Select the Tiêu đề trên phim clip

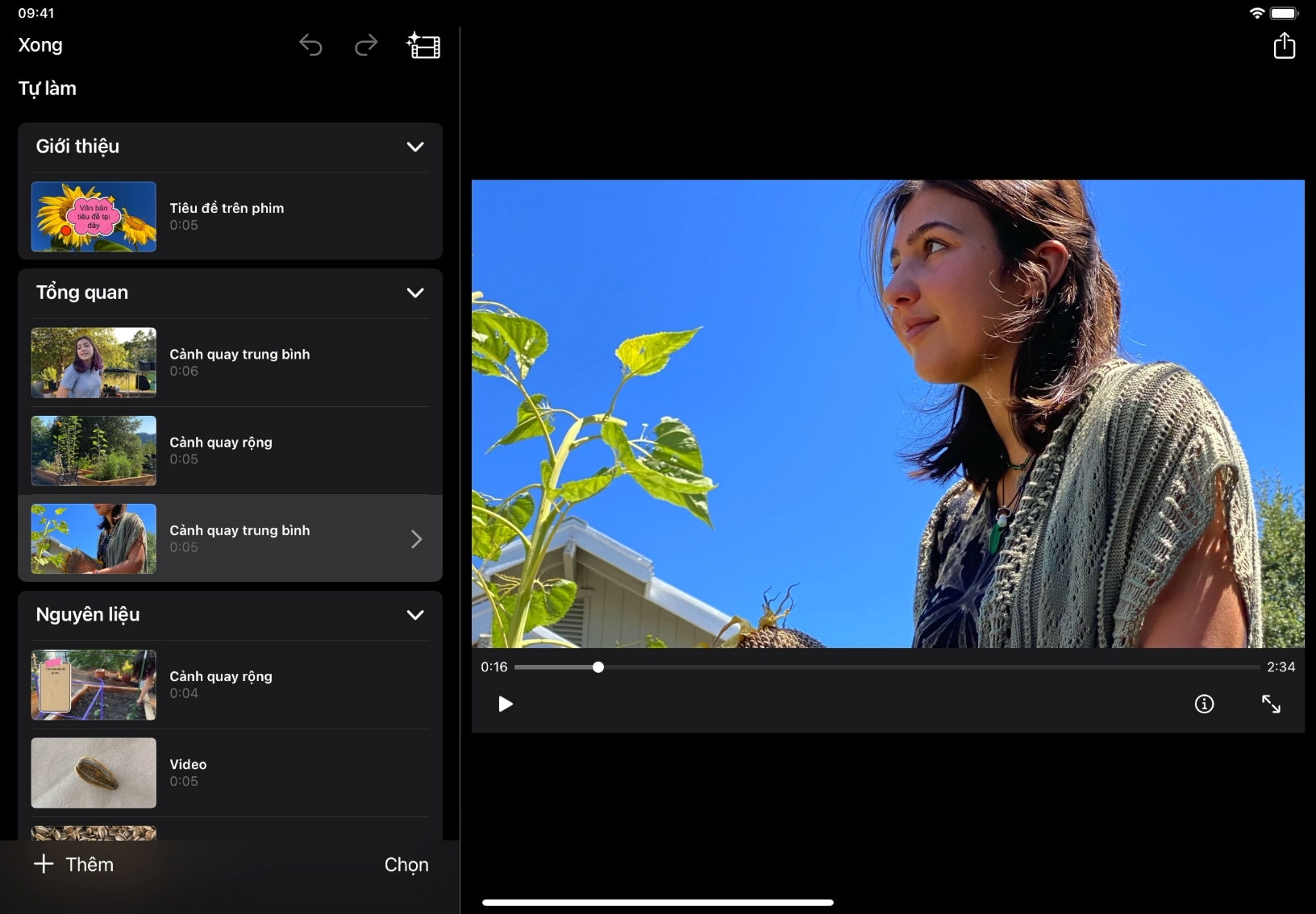227,216
